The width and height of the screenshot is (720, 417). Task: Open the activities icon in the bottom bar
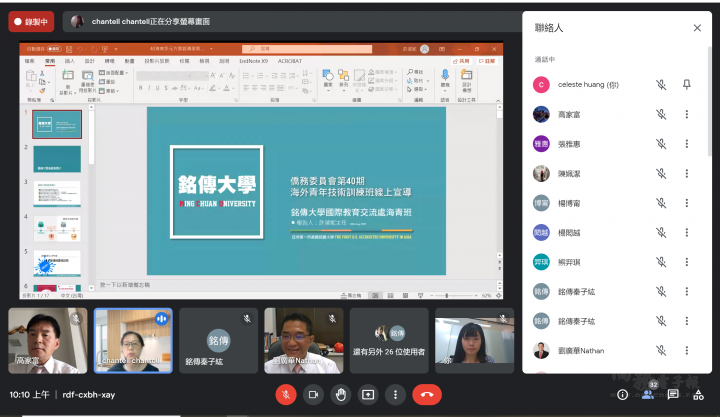pyautogui.click(x=698, y=394)
